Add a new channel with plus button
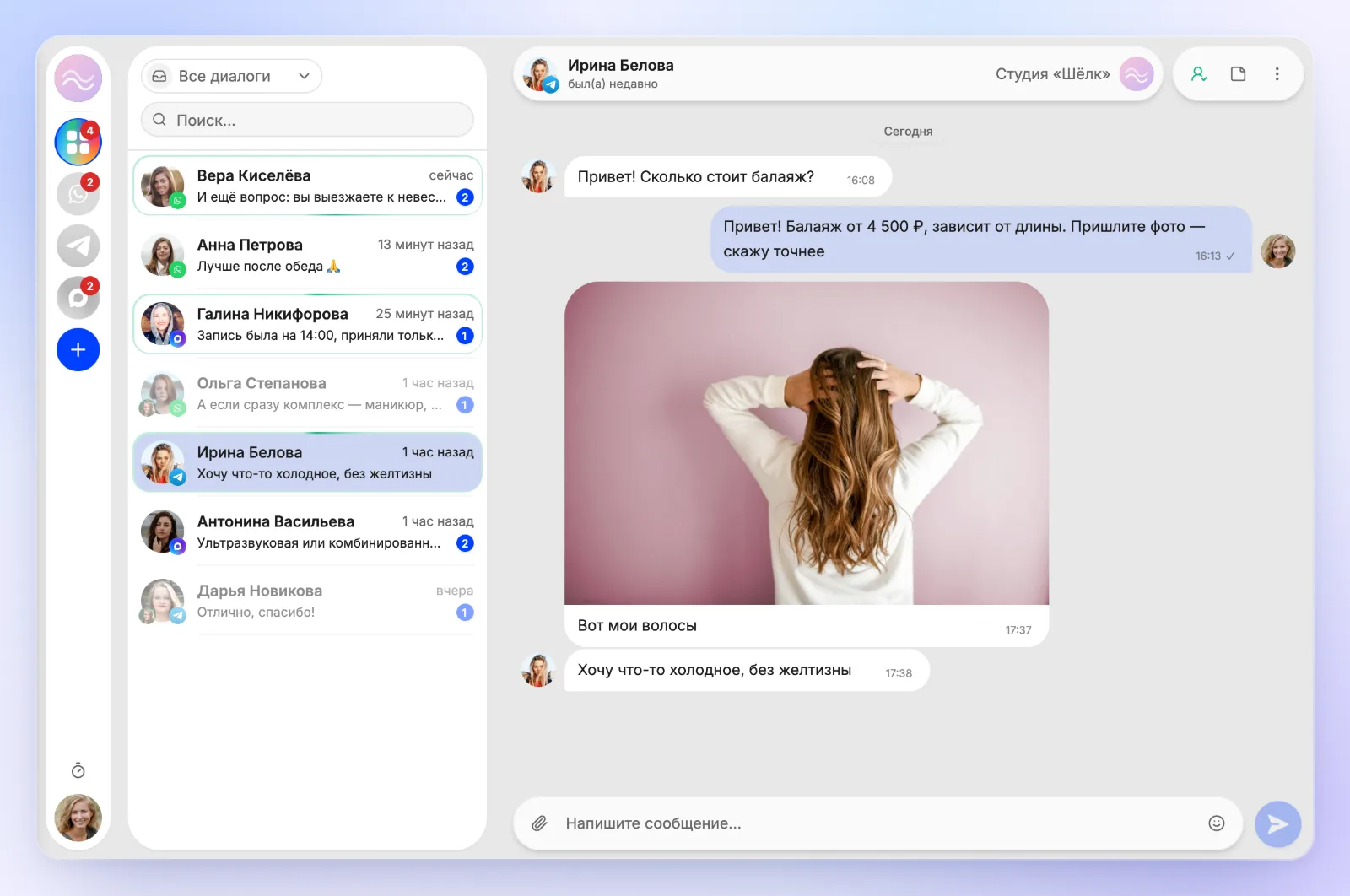The width and height of the screenshot is (1350, 896). (x=78, y=349)
